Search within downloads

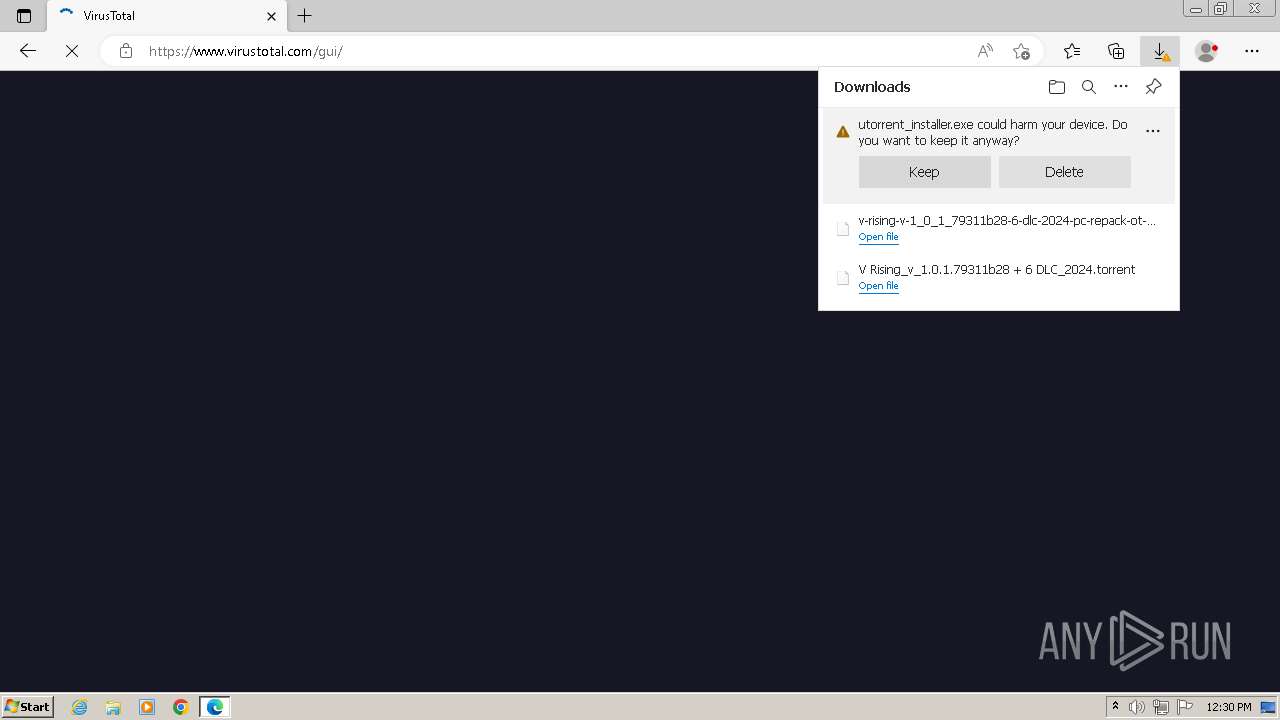(x=1089, y=87)
